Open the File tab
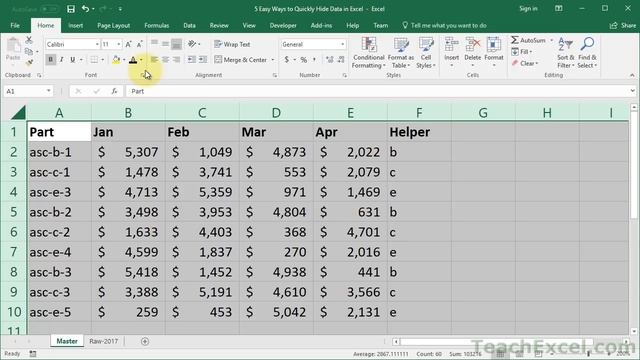Screen dimensions: 640x360 pyautogui.click(x=15, y=25)
